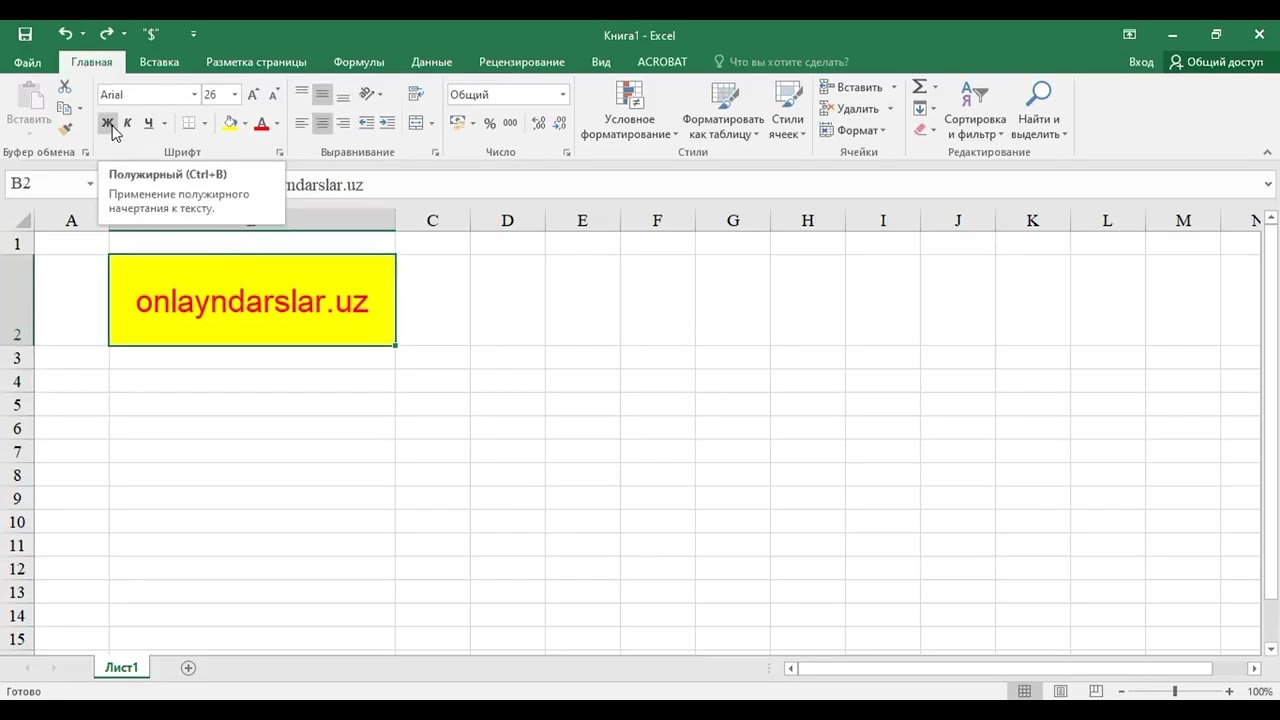Toggle Wrap Text for the cell

(417, 94)
